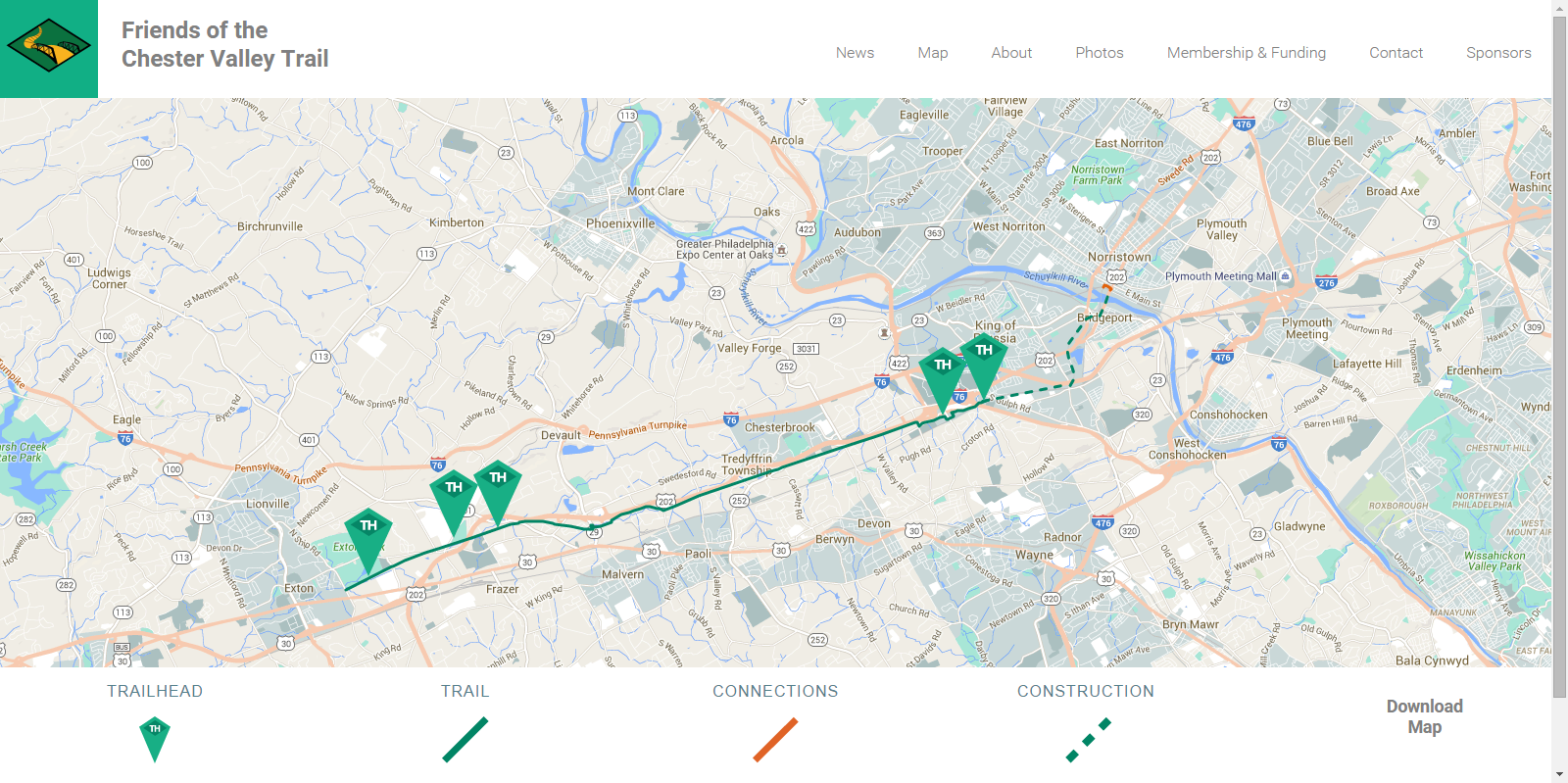This screenshot has width=1568, height=783.
Task: Go to the News page
Action: [x=855, y=53]
